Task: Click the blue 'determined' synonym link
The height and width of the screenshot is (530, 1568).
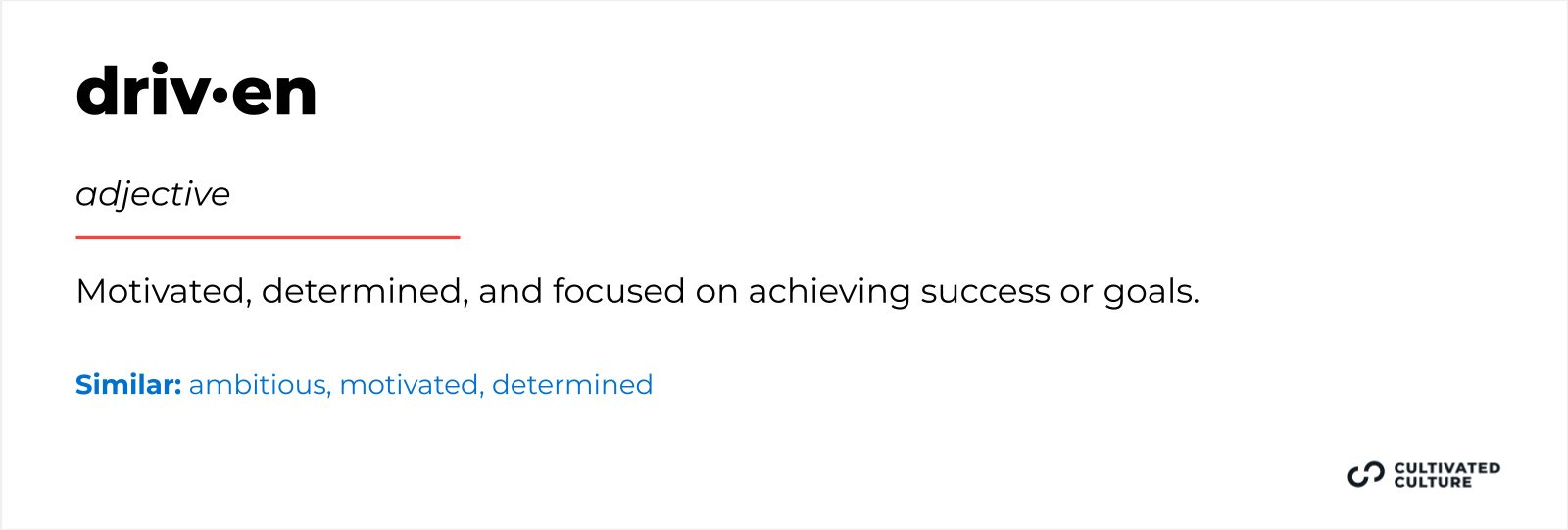Action: tap(572, 385)
